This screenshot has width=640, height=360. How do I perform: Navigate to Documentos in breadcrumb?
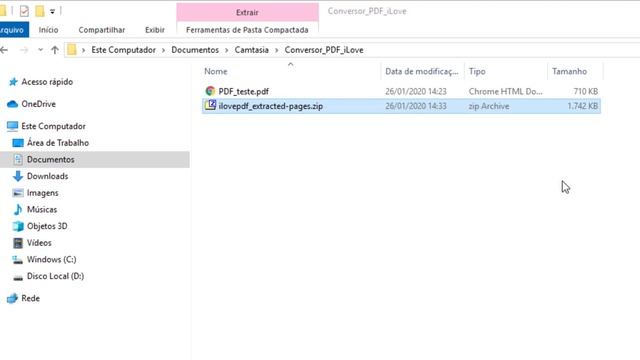click(x=195, y=50)
